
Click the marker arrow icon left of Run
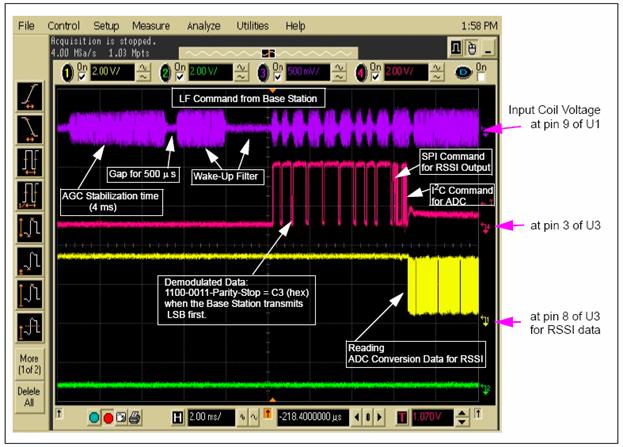59,414
